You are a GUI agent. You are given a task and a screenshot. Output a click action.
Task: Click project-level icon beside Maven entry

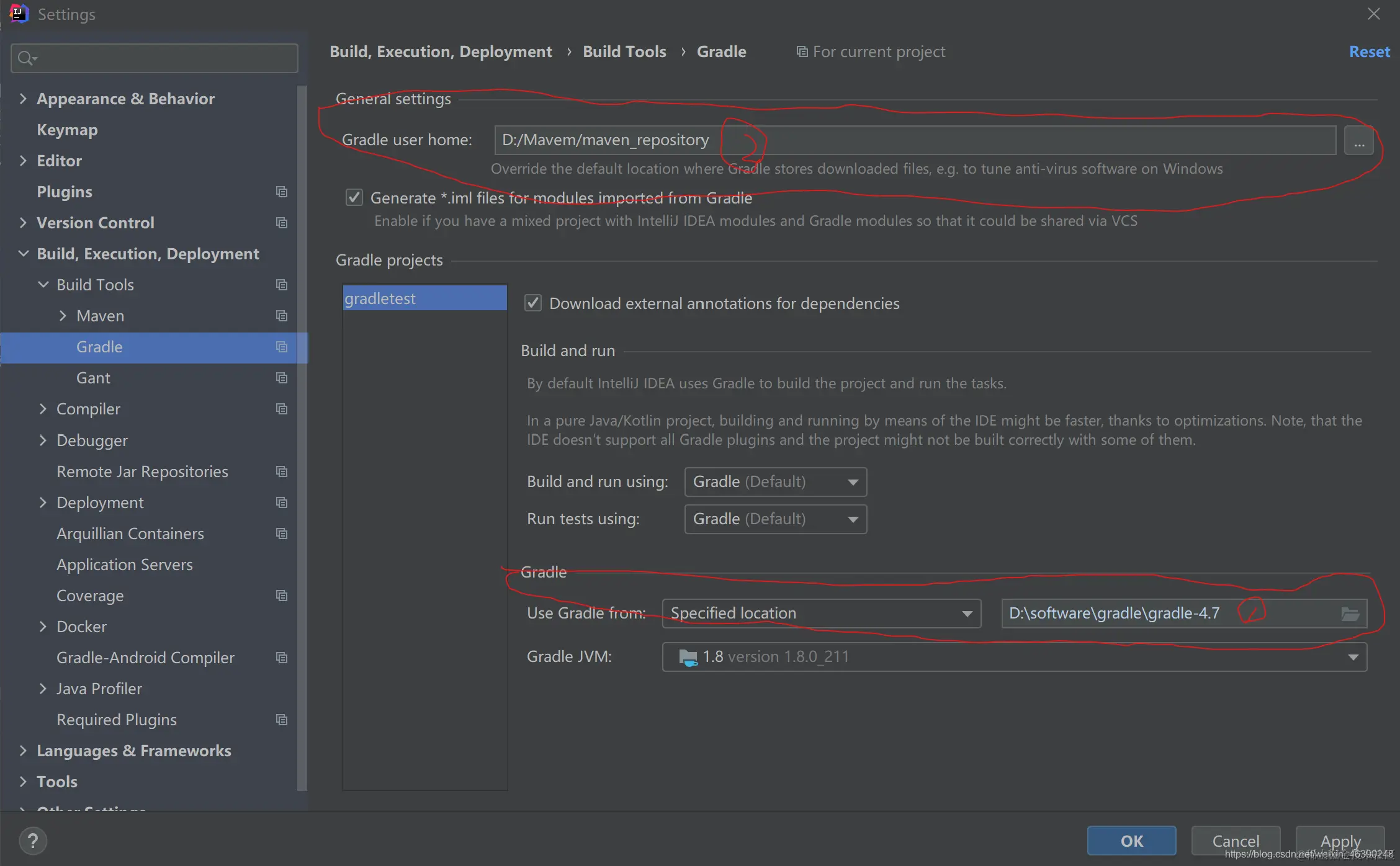282,316
